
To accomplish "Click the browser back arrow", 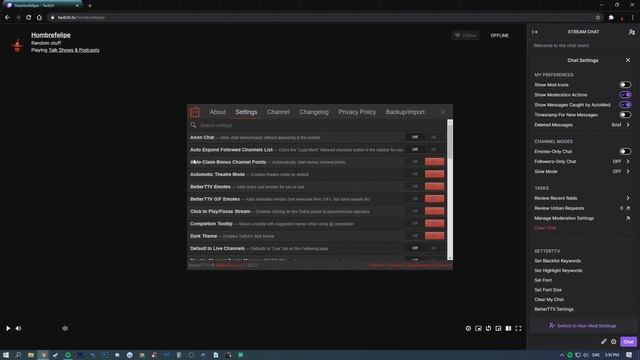I will 7,18.
